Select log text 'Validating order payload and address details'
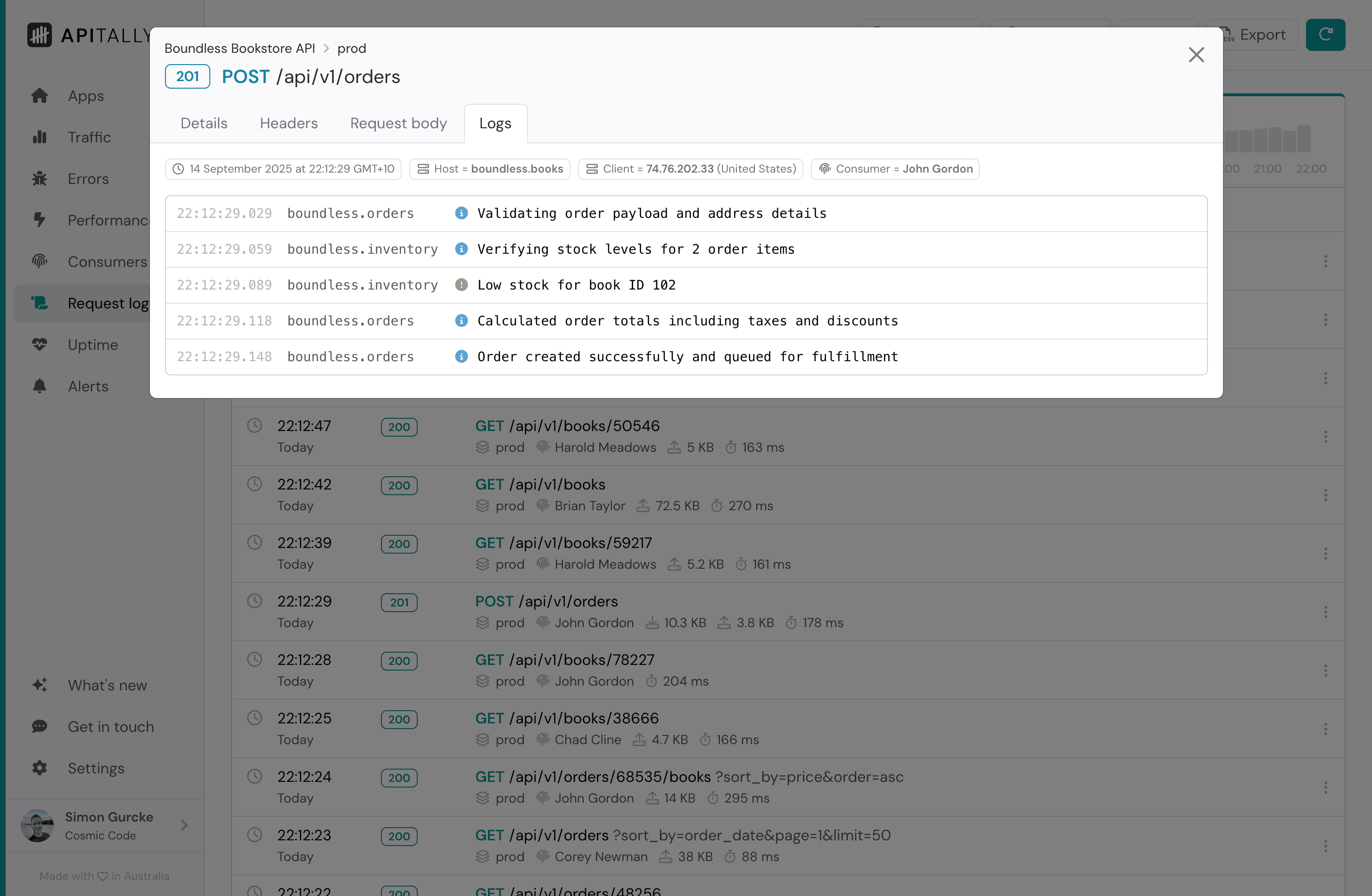Screen dimensions: 1372x896 point(652,213)
